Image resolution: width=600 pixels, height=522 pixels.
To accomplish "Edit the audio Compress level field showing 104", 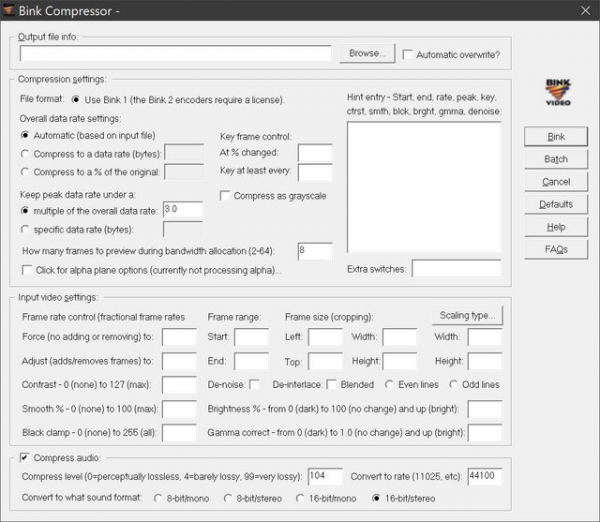I will [325, 476].
